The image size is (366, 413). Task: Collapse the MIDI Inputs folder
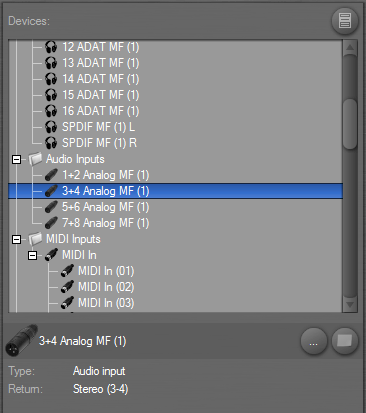tap(16, 239)
